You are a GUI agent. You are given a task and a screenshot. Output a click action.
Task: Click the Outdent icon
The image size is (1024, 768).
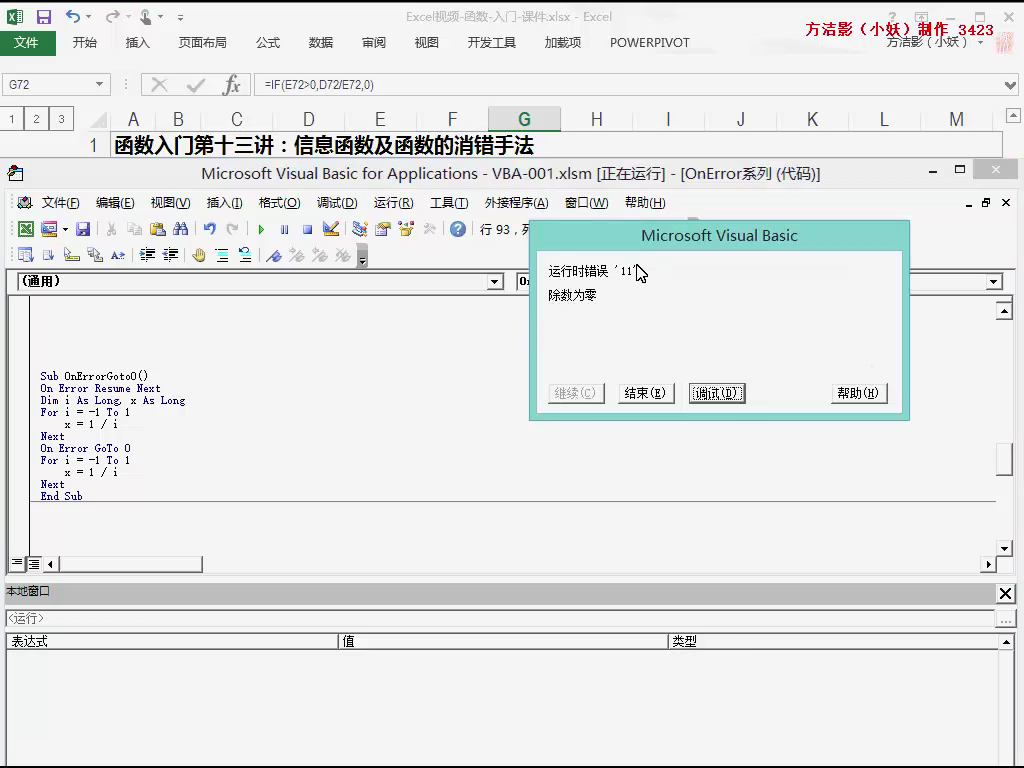click(170, 255)
